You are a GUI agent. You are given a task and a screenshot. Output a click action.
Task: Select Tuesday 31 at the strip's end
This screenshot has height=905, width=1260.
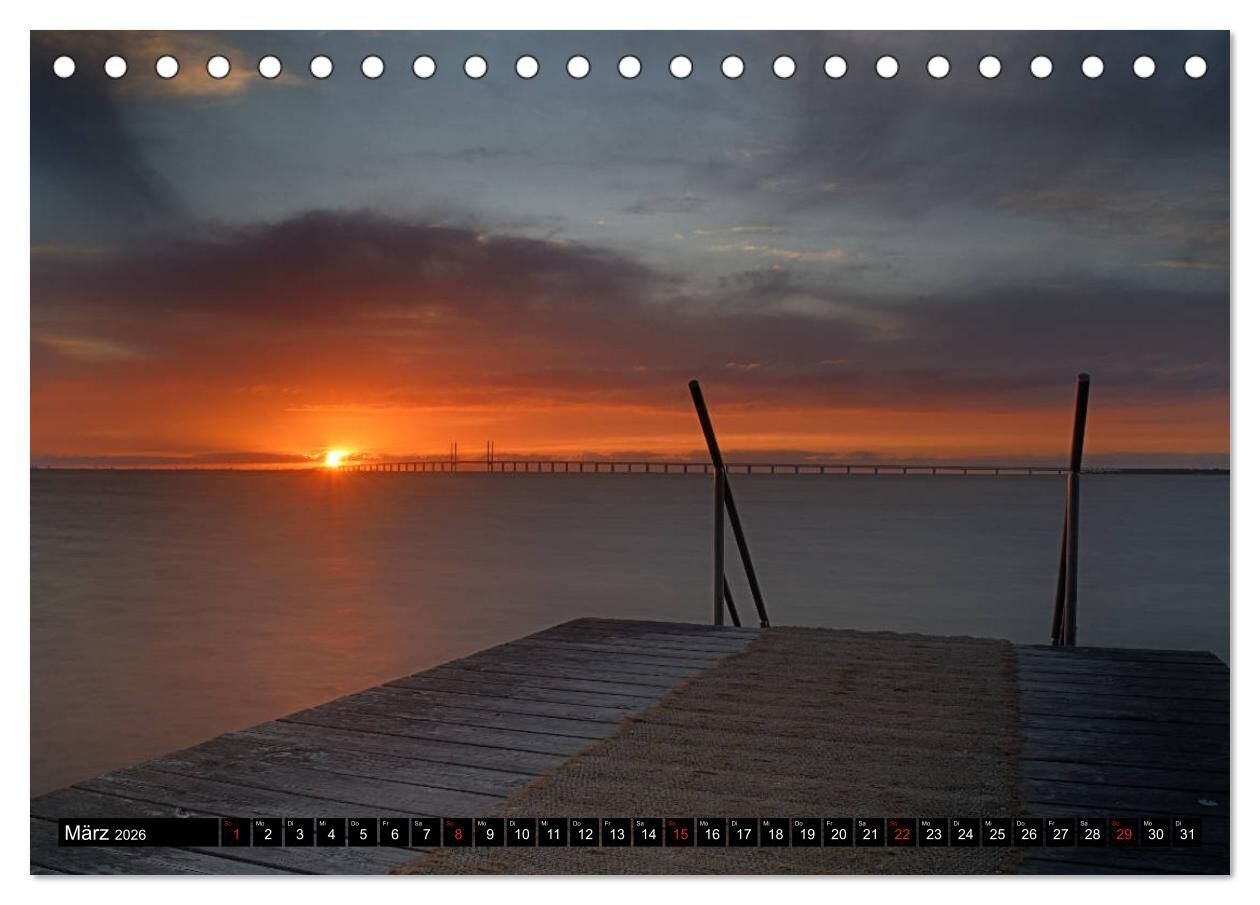(1187, 833)
